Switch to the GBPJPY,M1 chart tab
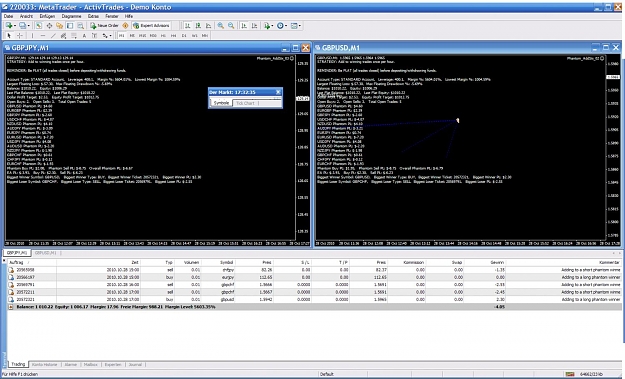Viewport: 625px width, 379px height. 17,253
